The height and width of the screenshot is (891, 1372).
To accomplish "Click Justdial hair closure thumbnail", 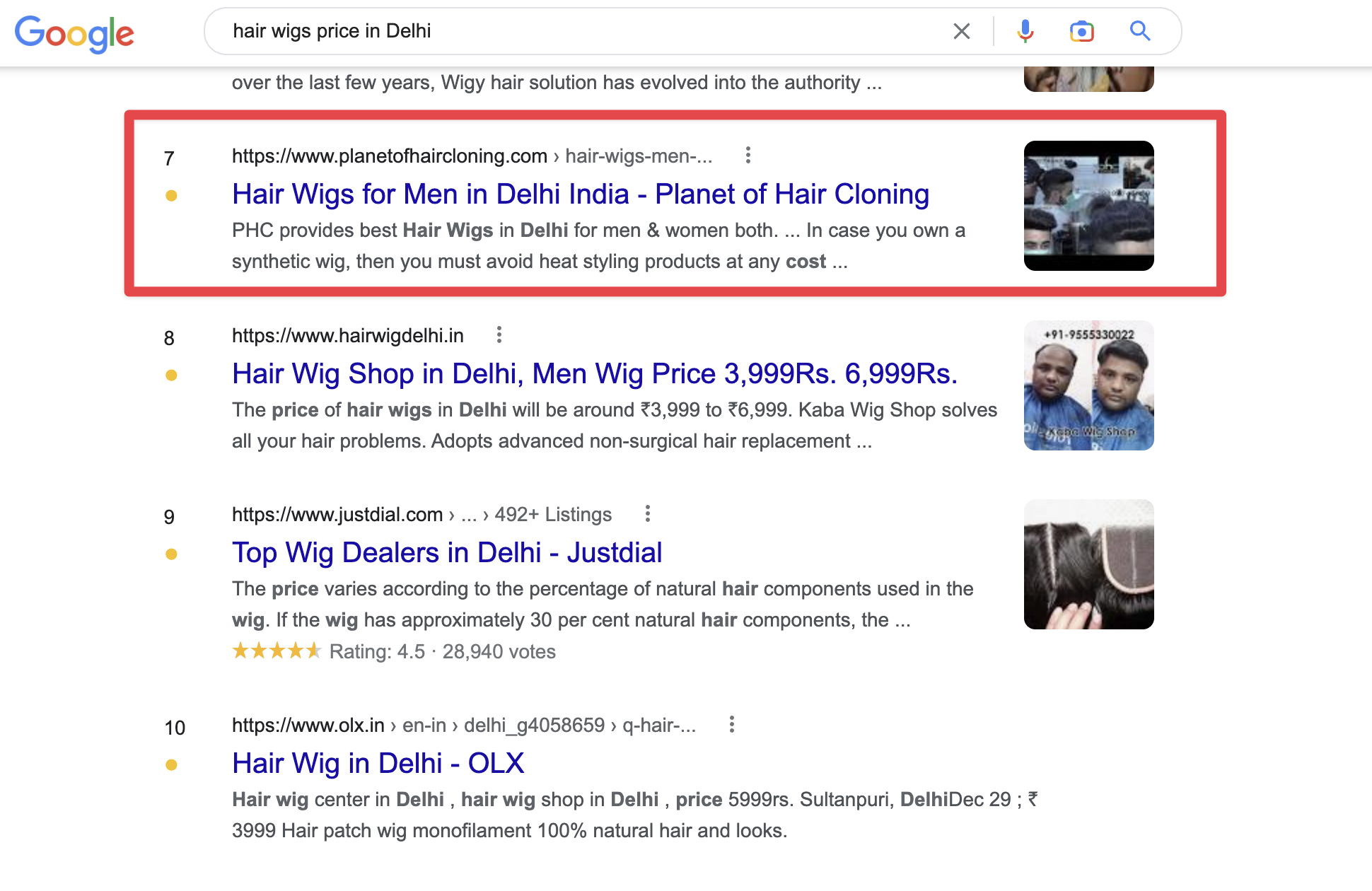I will coord(1088,564).
